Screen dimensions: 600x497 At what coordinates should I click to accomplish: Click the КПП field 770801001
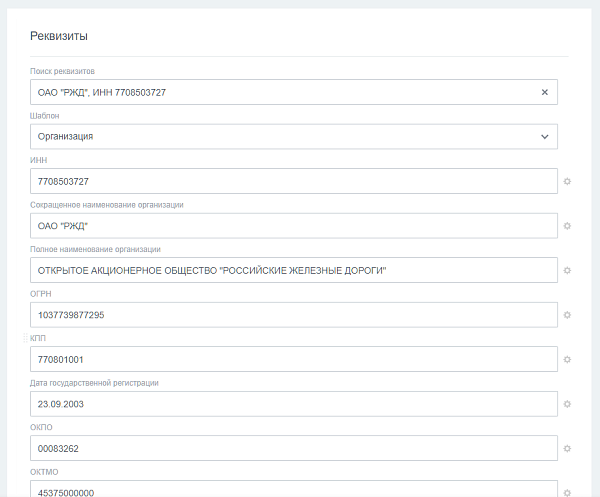click(x=294, y=359)
